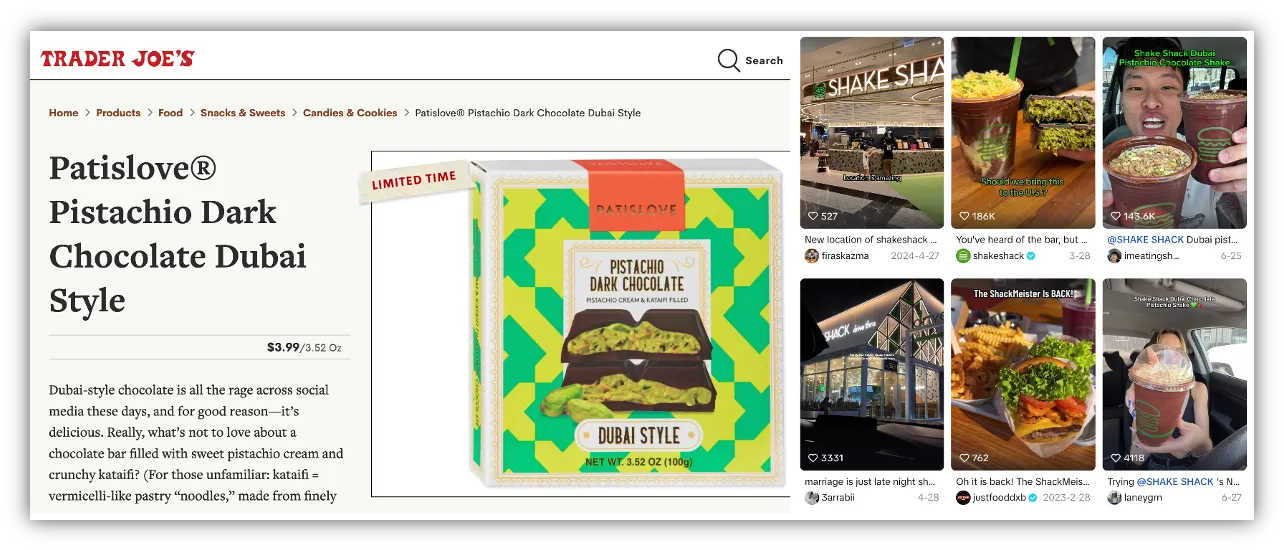Go to Home in the breadcrumb
Image resolution: width=1284 pixels, height=550 pixels.
click(x=63, y=113)
